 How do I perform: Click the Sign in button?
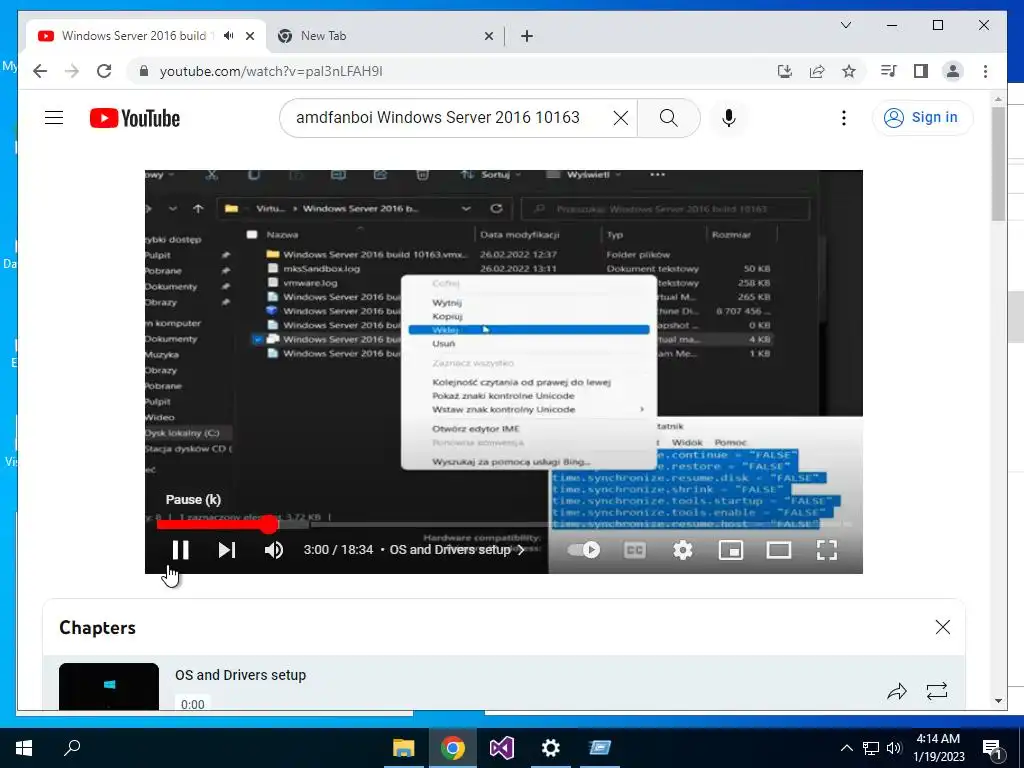click(x=922, y=118)
